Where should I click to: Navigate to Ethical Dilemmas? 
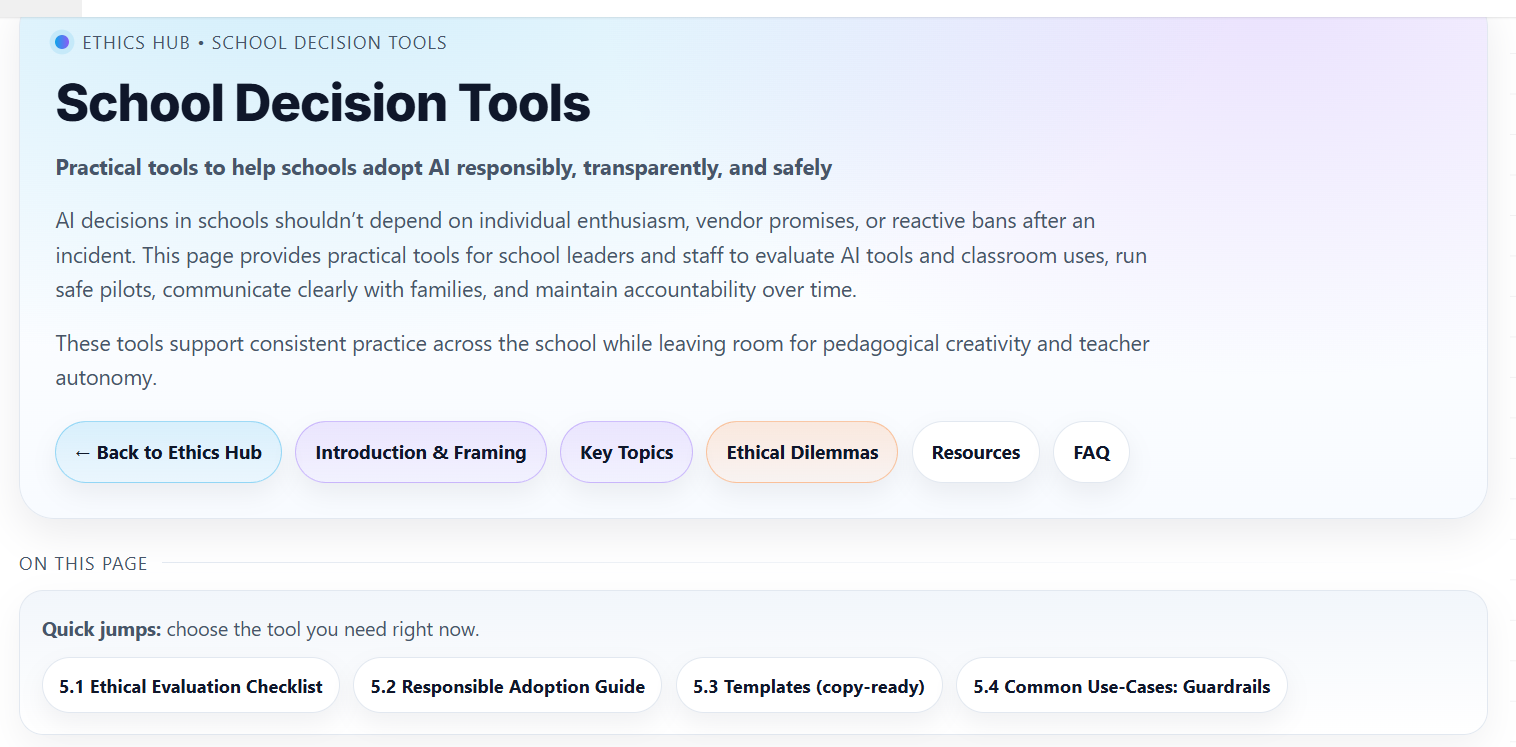tap(802, 452)
